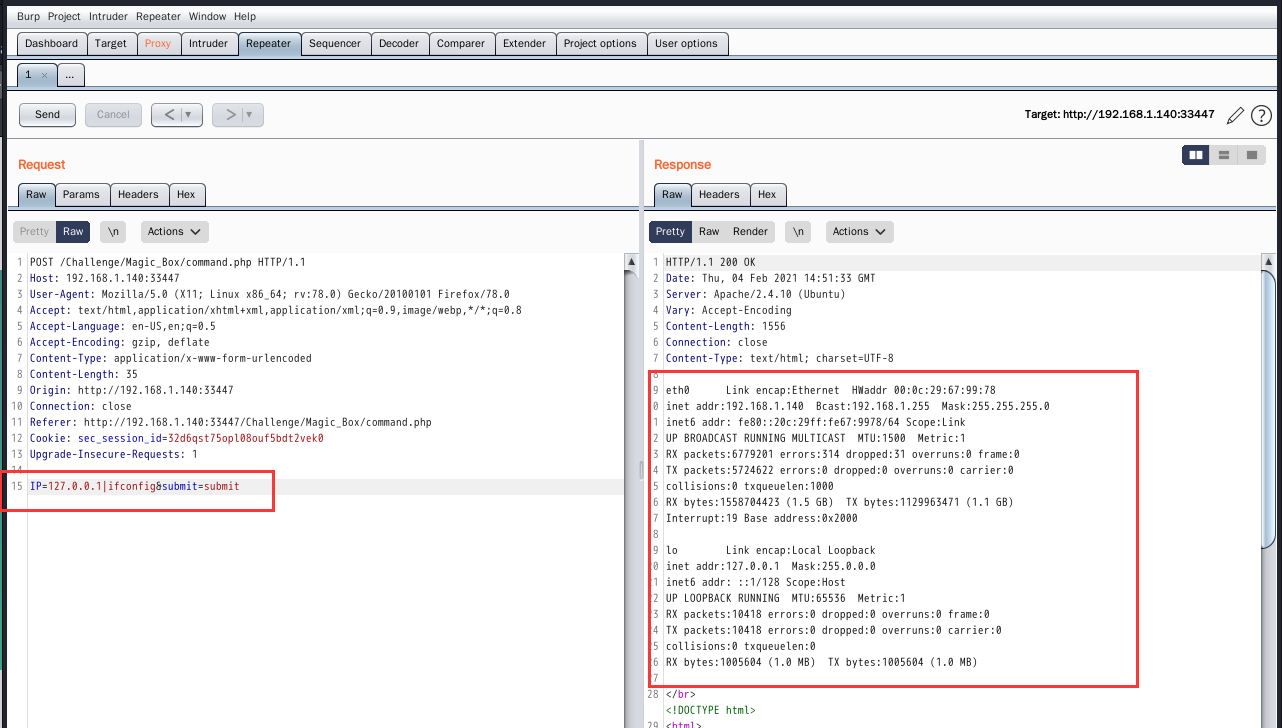Viewport: 1282px width, 728px height.
Task: Open response Headers tab
Action: click(x=719, y=195)
